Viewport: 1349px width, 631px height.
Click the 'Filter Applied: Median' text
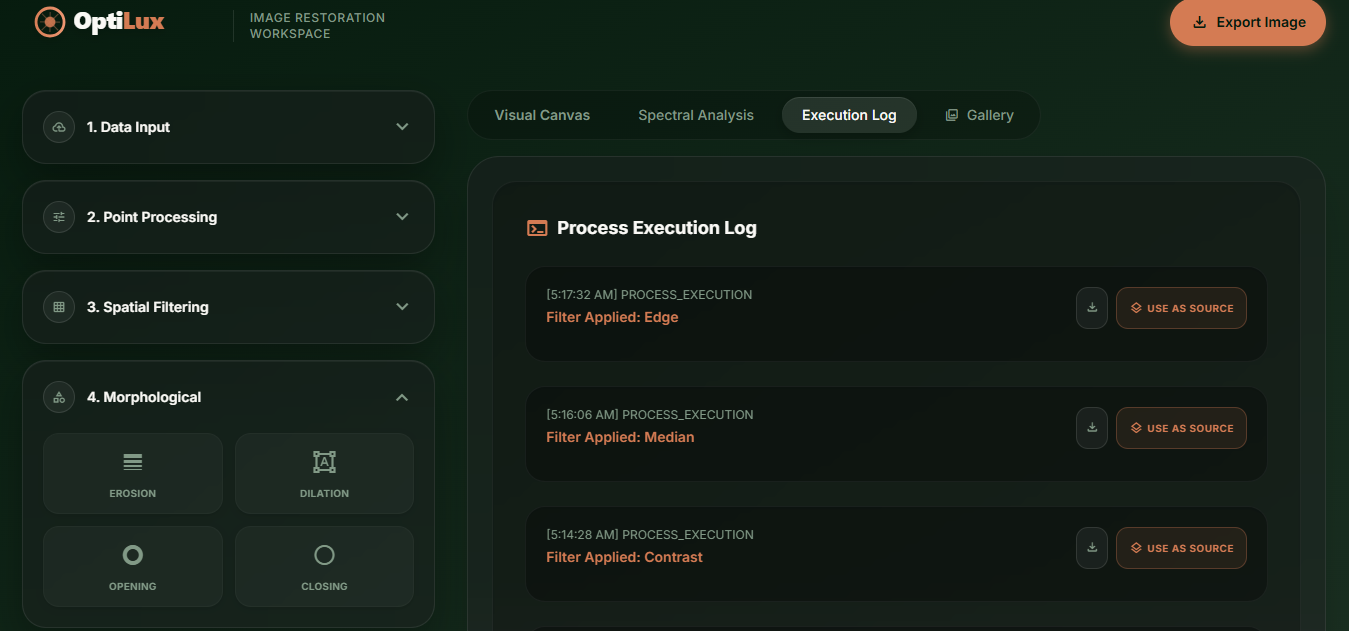click(x=620, y=437)
